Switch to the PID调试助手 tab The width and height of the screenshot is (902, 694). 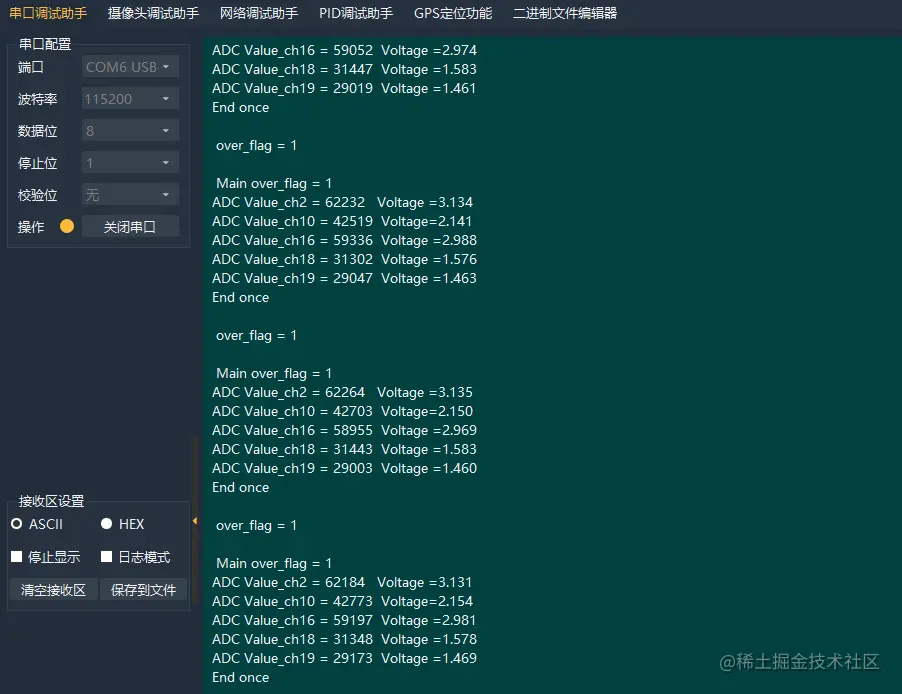click(x=356, y=13)
